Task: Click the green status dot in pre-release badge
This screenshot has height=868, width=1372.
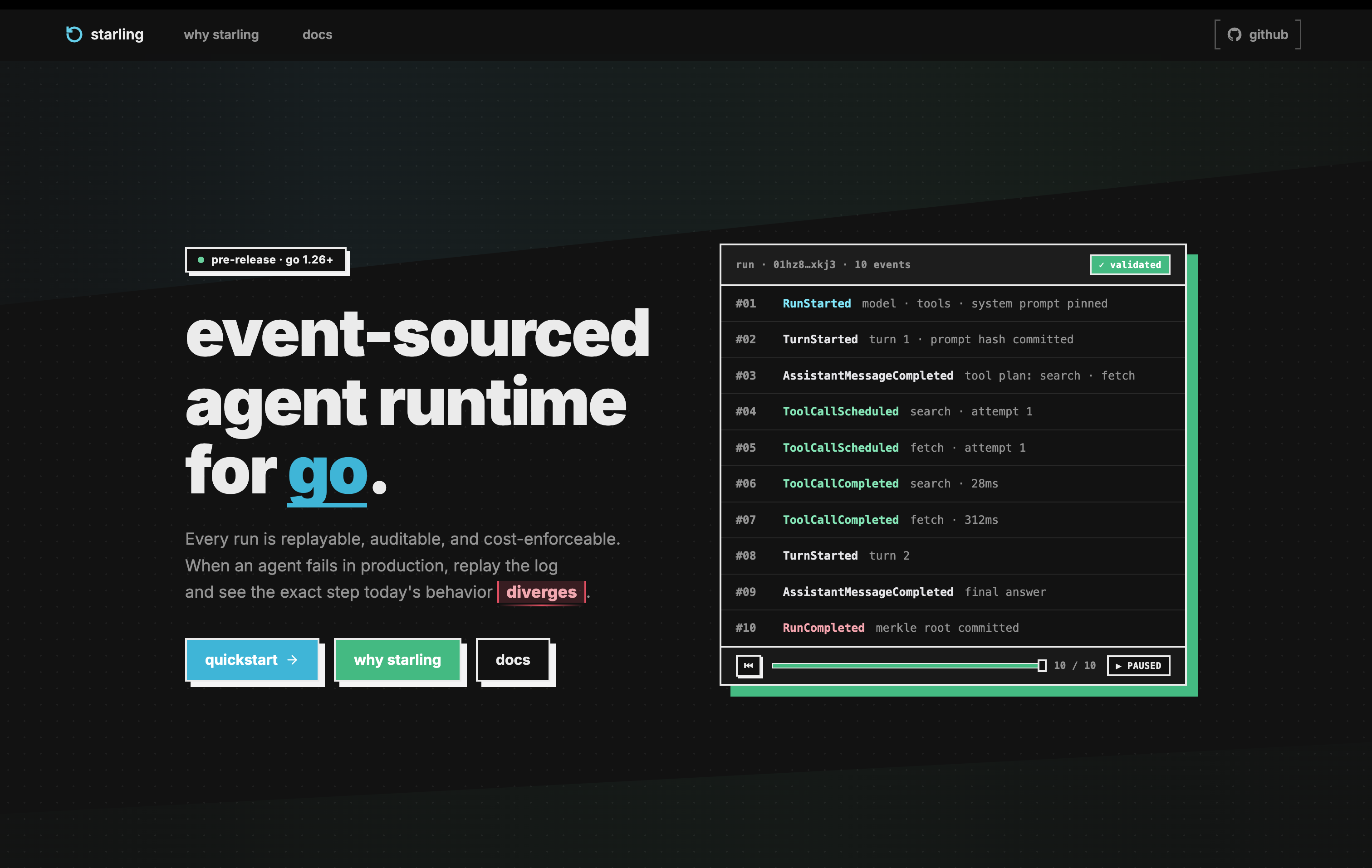Action: 201,260
